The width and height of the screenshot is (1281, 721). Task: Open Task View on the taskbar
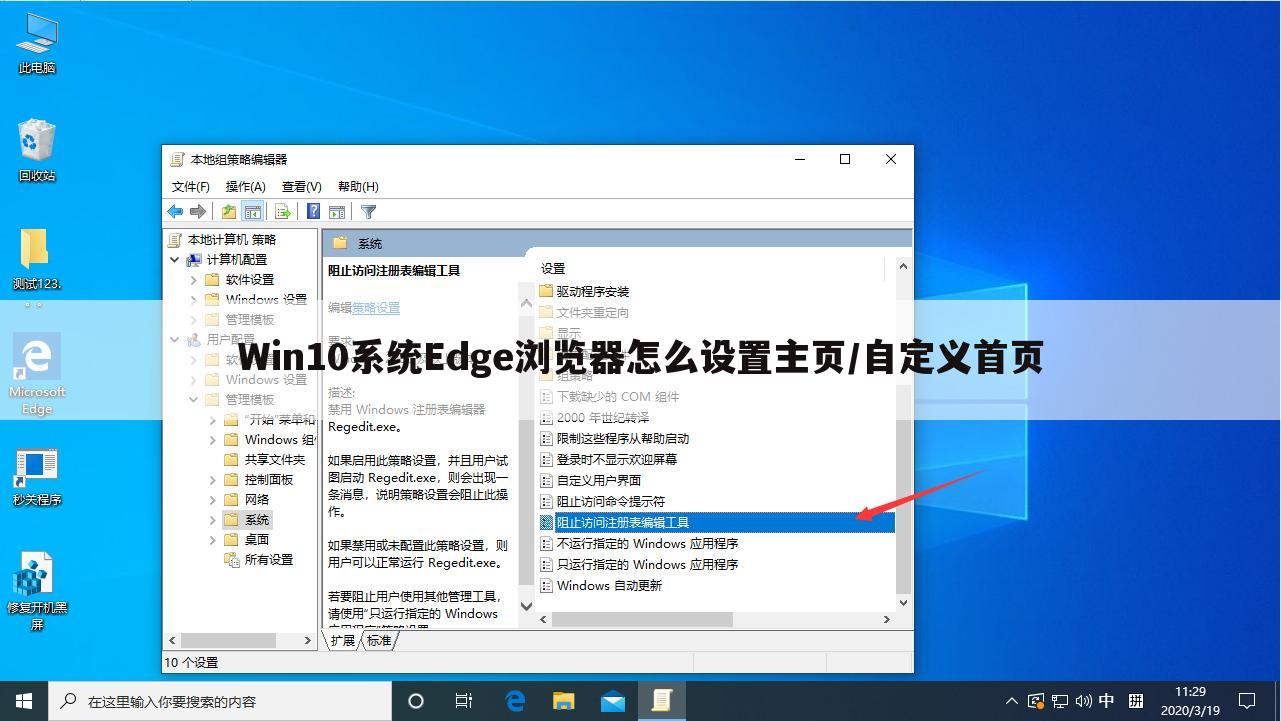(464, 701)
